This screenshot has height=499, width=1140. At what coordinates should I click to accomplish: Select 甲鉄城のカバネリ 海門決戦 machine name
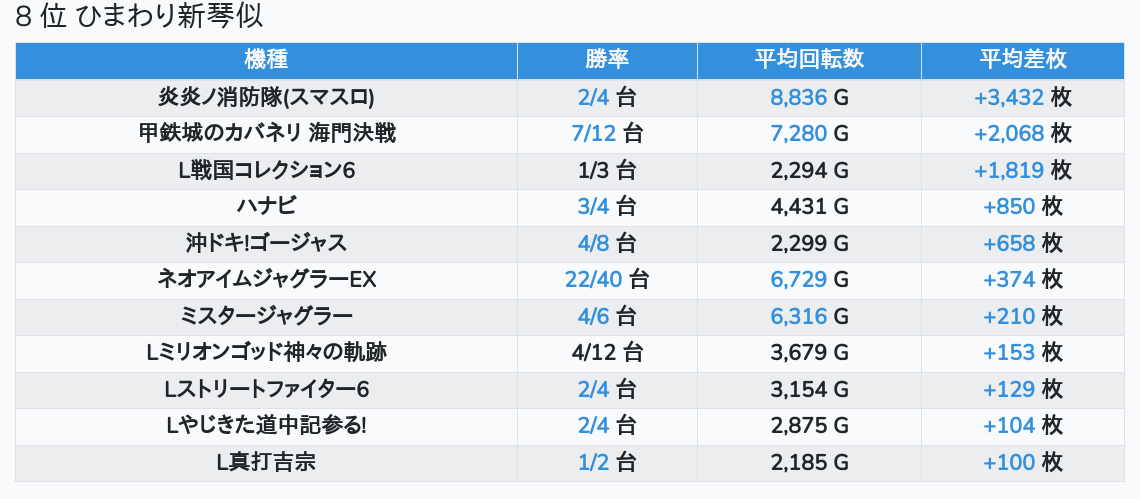pos(266,134)
